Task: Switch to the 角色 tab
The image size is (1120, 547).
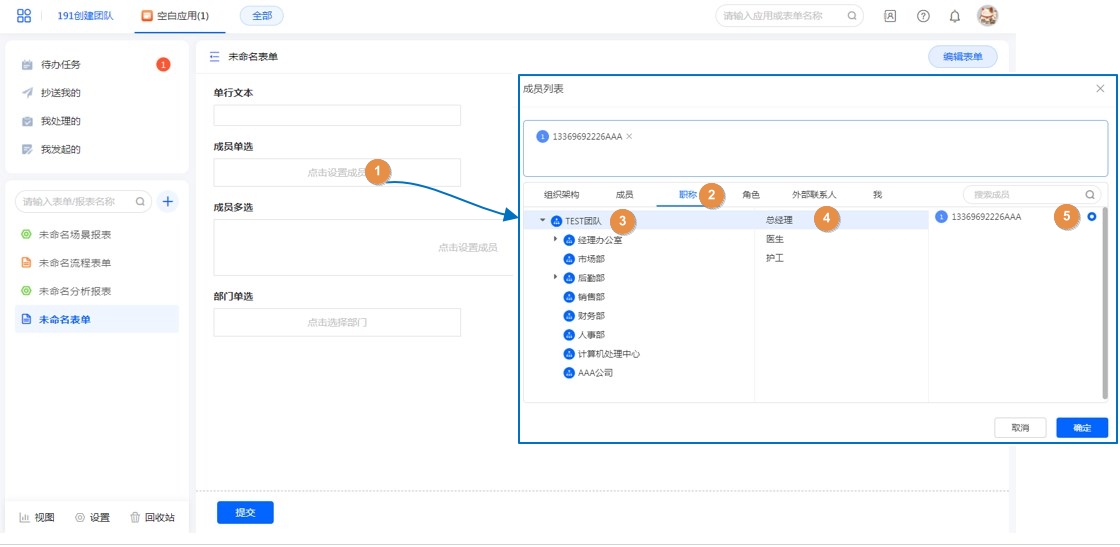Action: click(x=750, y=195)
